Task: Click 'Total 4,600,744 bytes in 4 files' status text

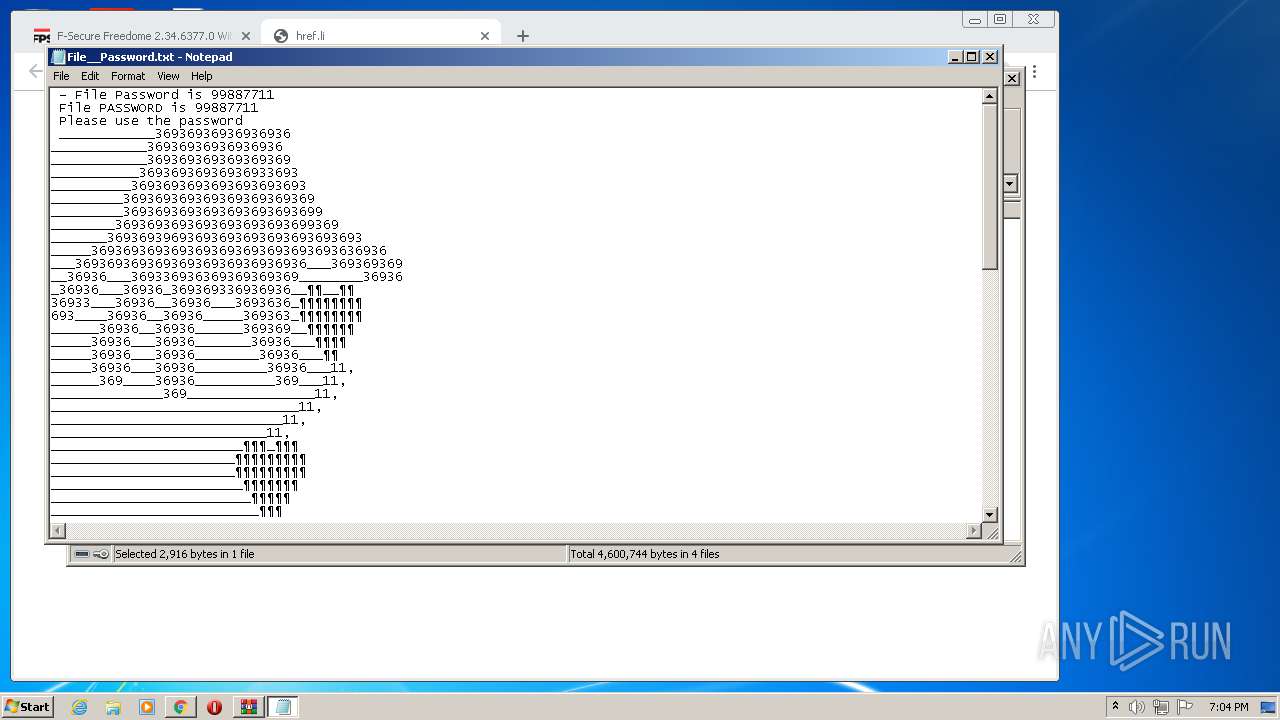Action: pyautogui.click(x=645, y=554)
